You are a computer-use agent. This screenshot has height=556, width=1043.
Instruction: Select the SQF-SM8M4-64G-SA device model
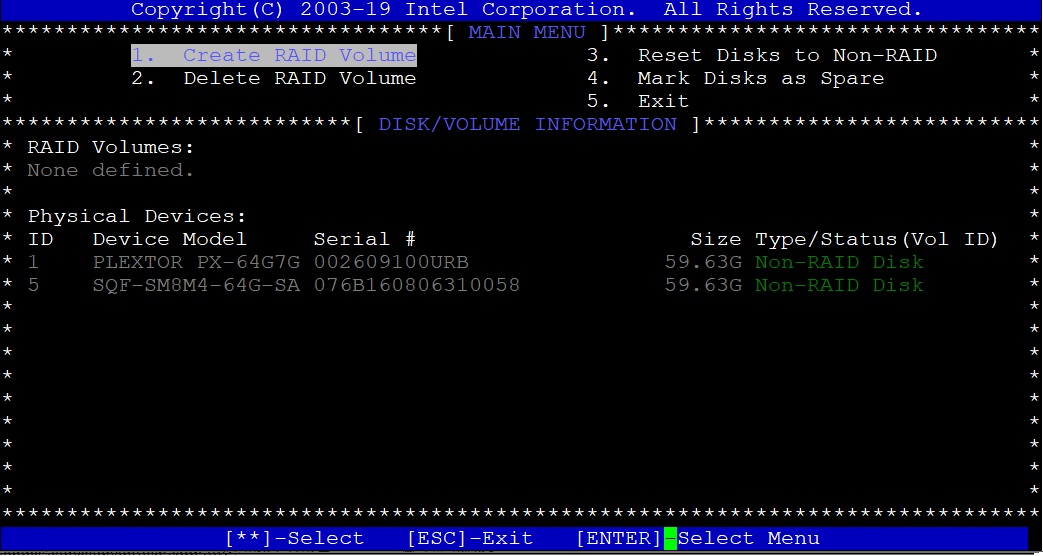point(196,285)
